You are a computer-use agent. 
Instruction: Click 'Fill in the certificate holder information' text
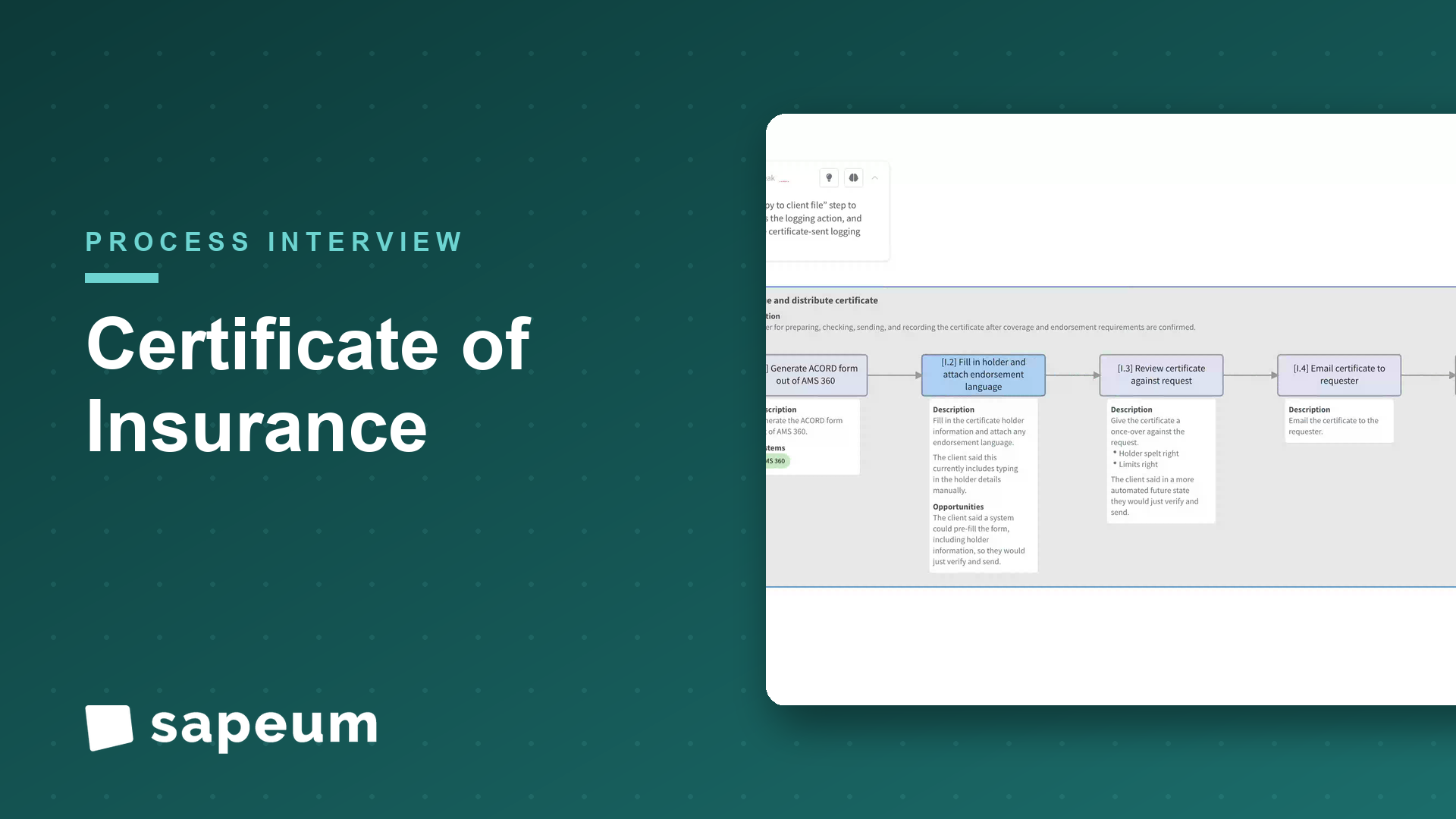tap(979, 431)
